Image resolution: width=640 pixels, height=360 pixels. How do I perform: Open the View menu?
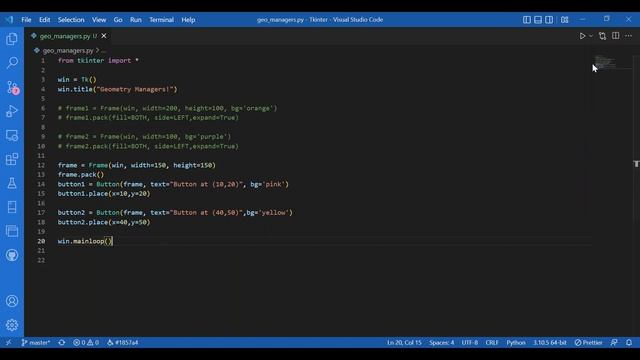pyautogui.click(x=99, y=20)
